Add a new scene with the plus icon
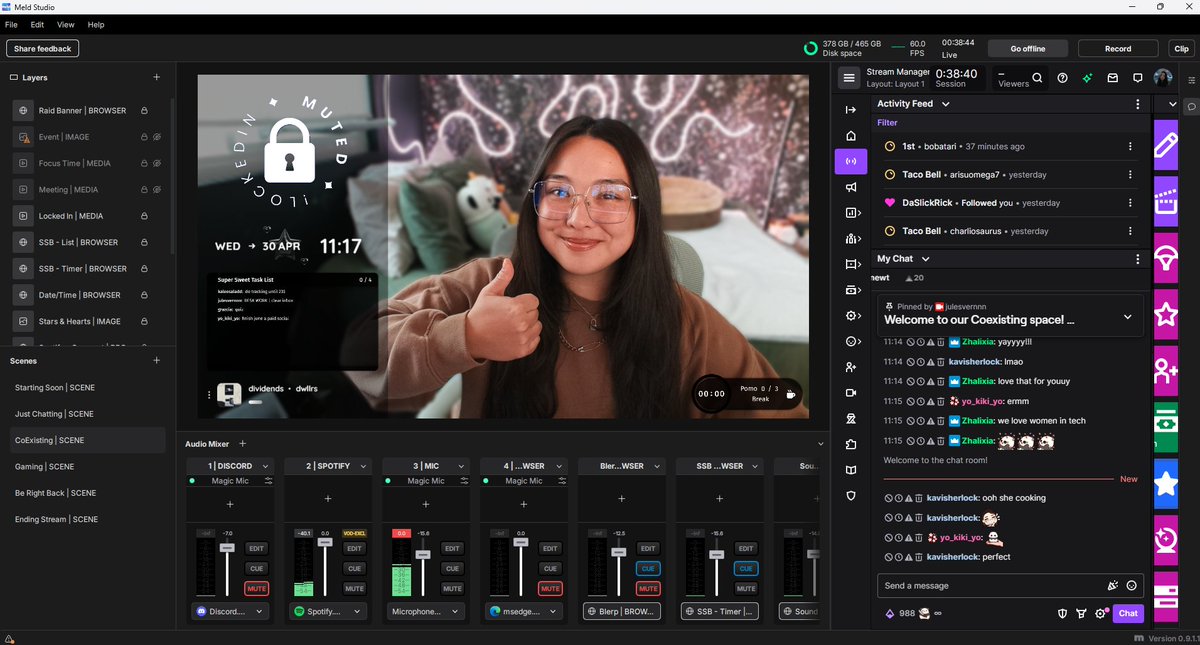The height and width of the screenshot is (645, 1200). 156,360
